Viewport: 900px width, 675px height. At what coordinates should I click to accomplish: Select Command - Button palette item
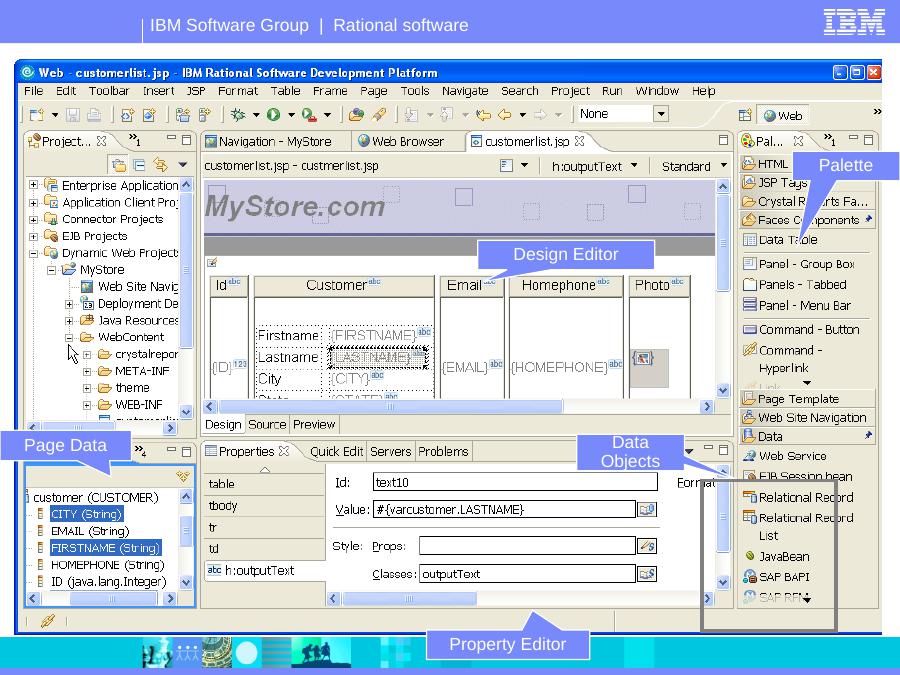click(x=801, y=329)
